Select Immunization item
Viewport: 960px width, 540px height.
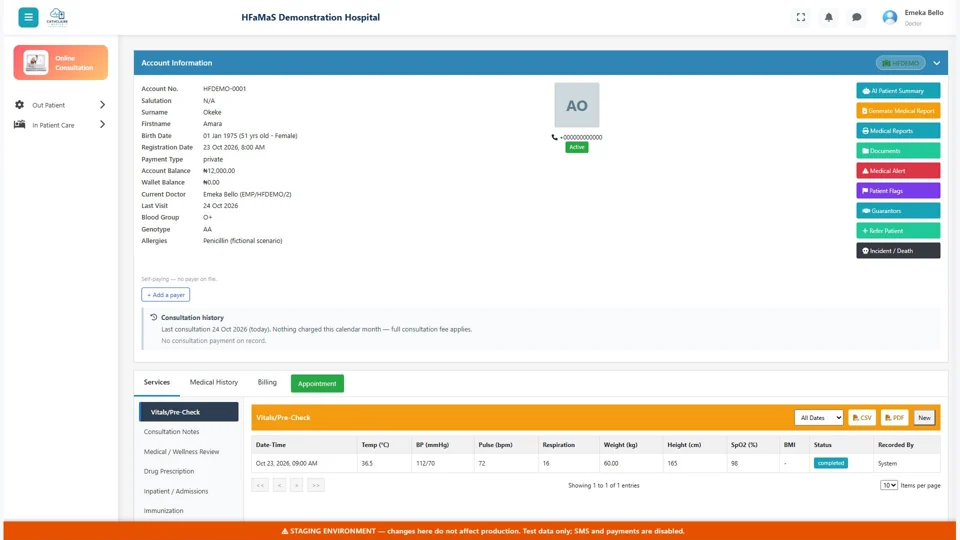(163, 511)
